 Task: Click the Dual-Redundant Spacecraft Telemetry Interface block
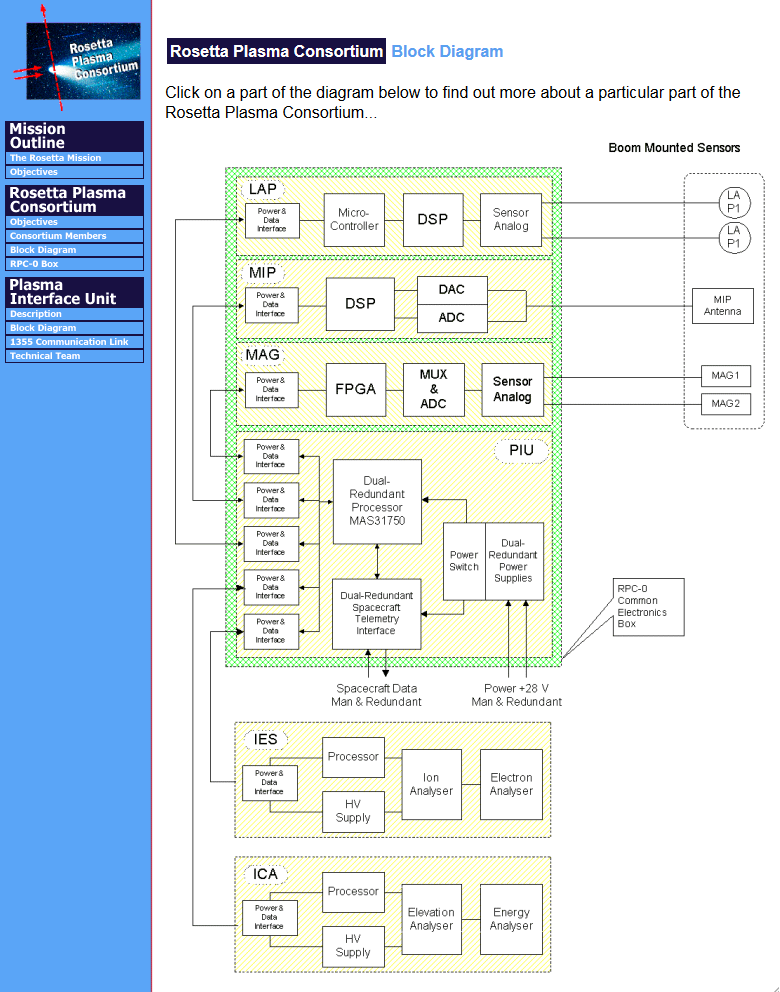[x=376, y=614]
